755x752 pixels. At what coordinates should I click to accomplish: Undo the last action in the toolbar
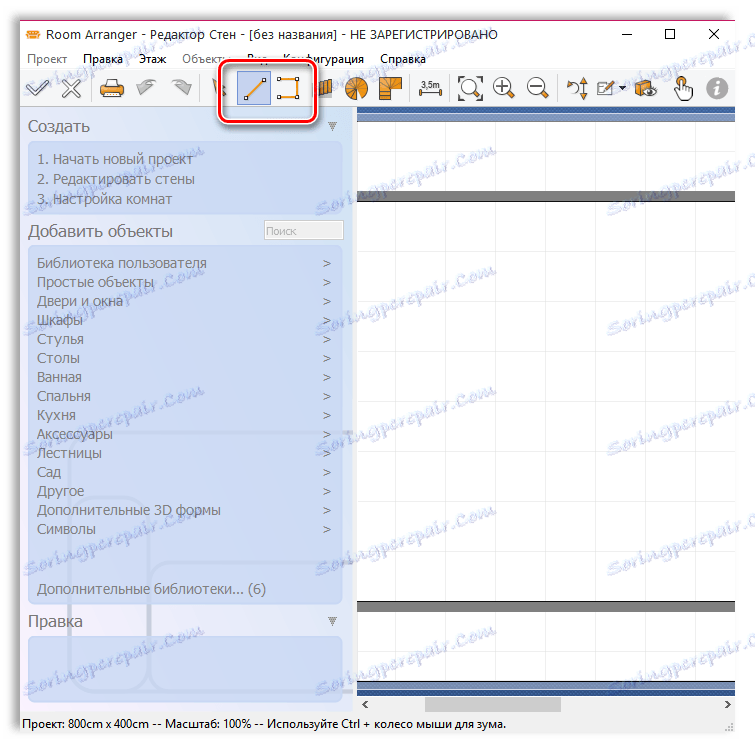(146, 87)
